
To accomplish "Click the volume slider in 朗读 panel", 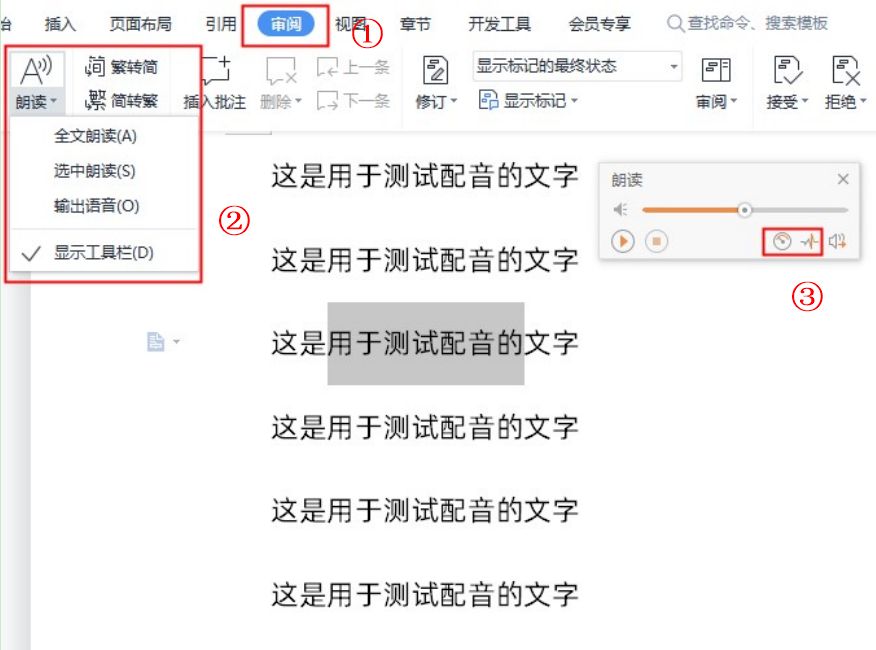I will point(745,210).
